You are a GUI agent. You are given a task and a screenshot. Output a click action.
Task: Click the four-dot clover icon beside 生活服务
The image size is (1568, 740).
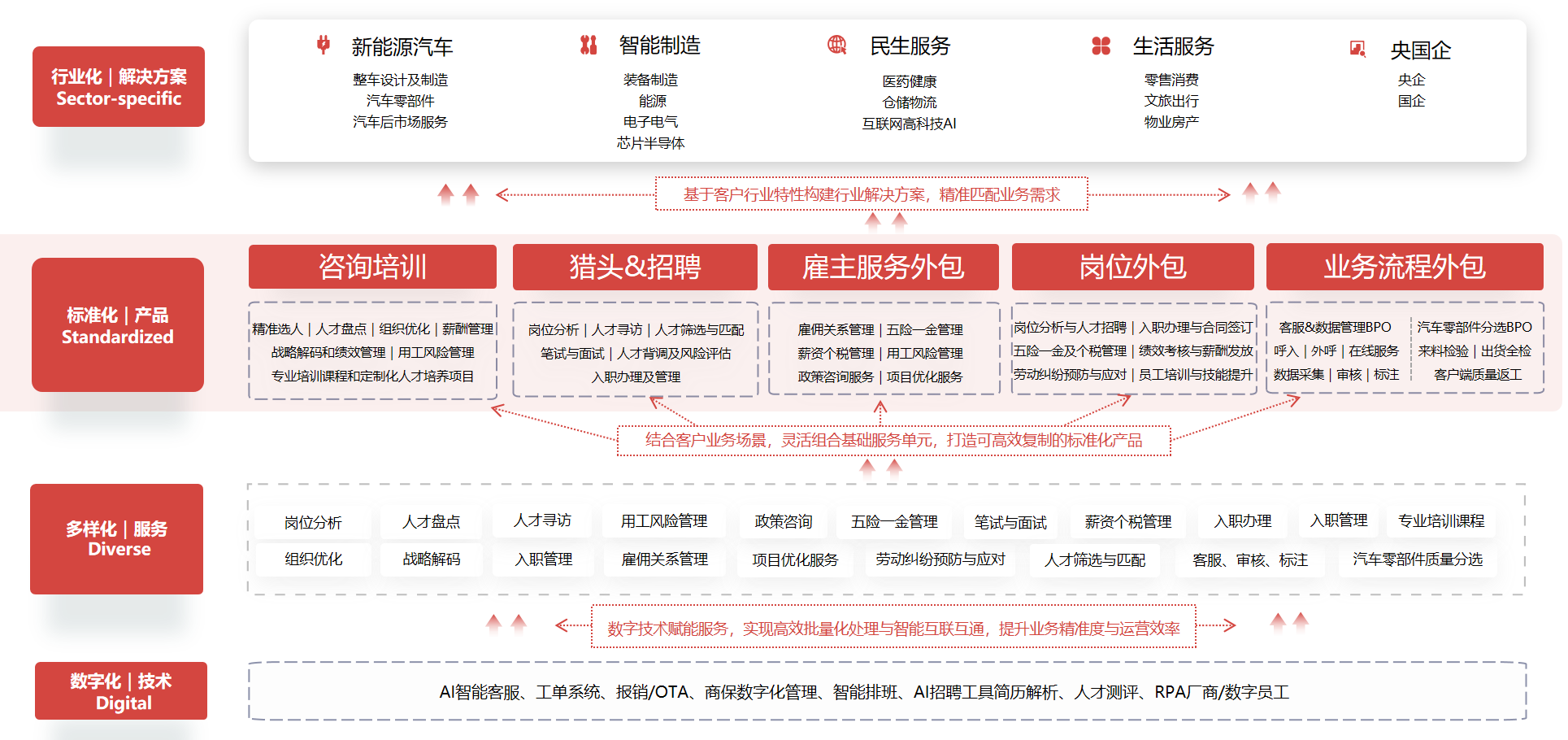1101,46
